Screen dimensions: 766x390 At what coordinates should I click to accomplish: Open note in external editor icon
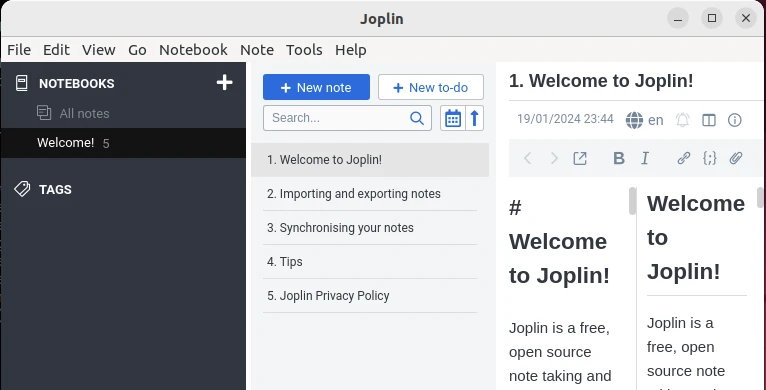tap(580, 158)
